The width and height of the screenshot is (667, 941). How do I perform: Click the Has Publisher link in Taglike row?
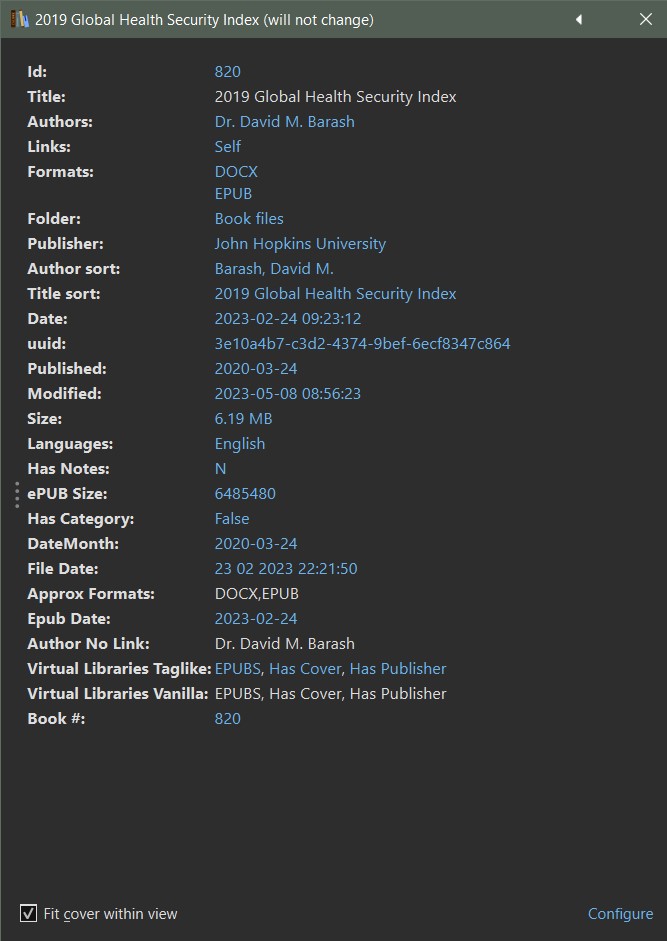pyautogui.click(x=398, y=669)
